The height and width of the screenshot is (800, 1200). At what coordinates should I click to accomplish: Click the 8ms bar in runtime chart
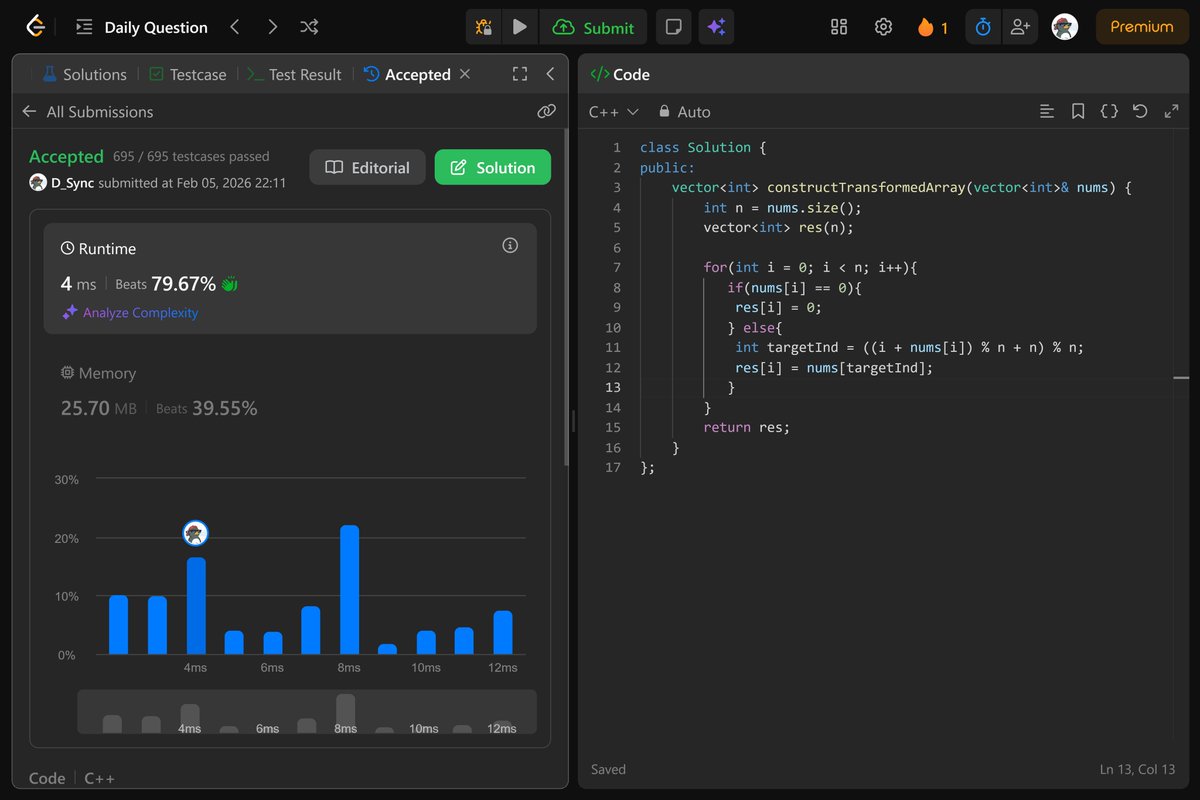tap(349, 589)
